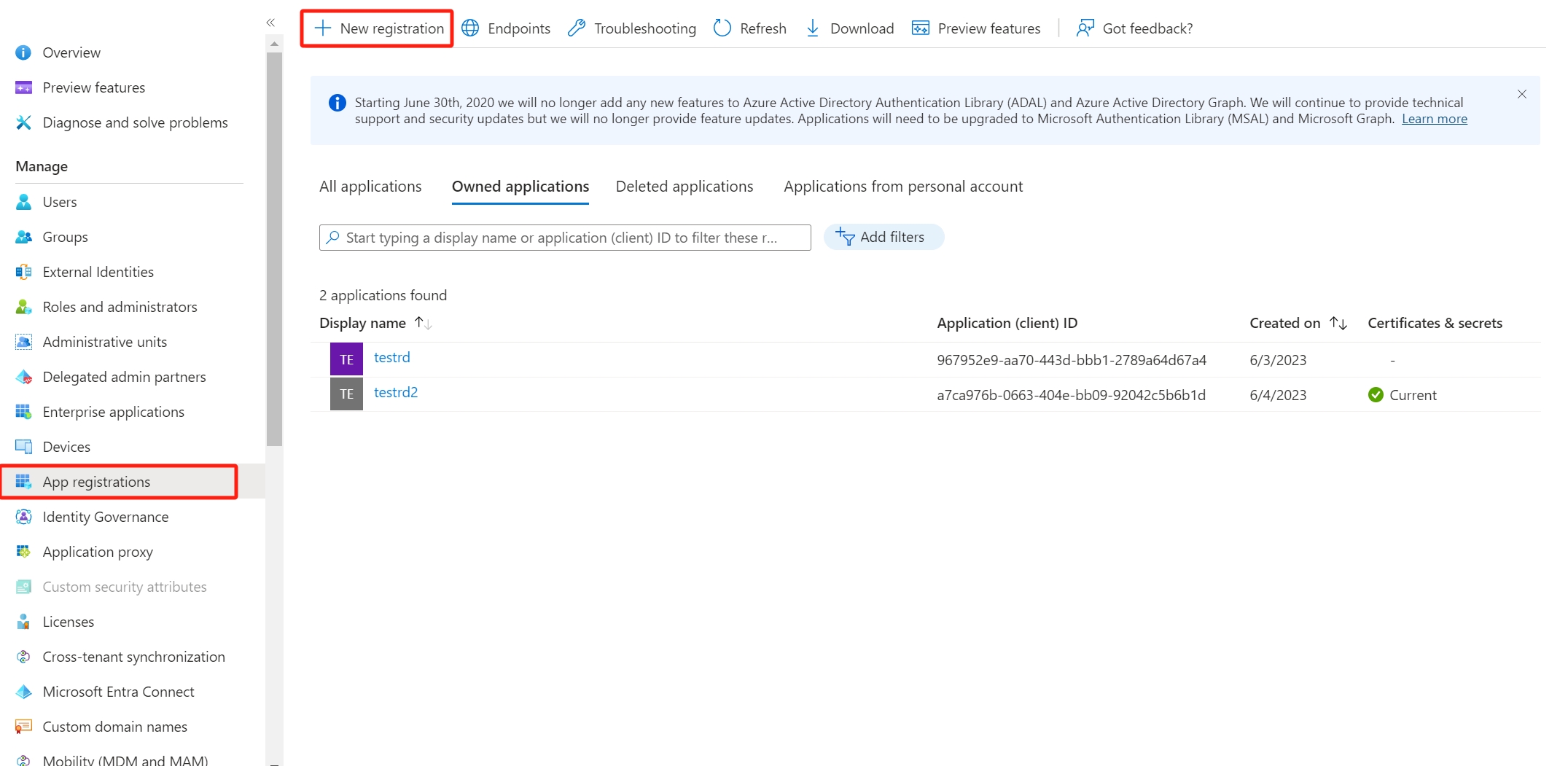
Task: Click the 6/3/2023 created date
Action: [x=1278, y=360]
